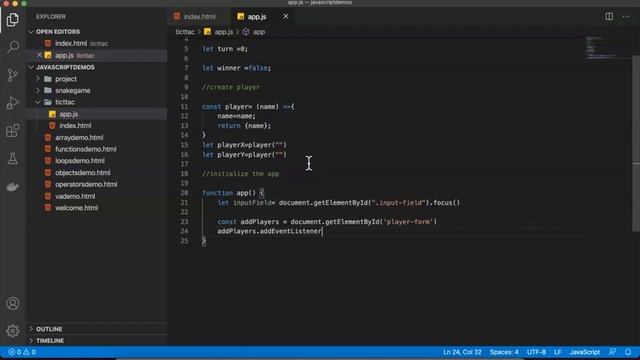Image resolution: width=640 pixels, height=360 pixels.
Task: Select language mode JavaScript
Action: click(585, 352)
